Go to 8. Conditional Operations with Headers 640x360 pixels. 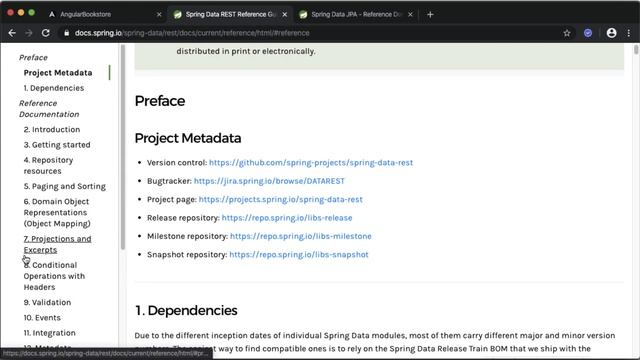click(54, 276)
